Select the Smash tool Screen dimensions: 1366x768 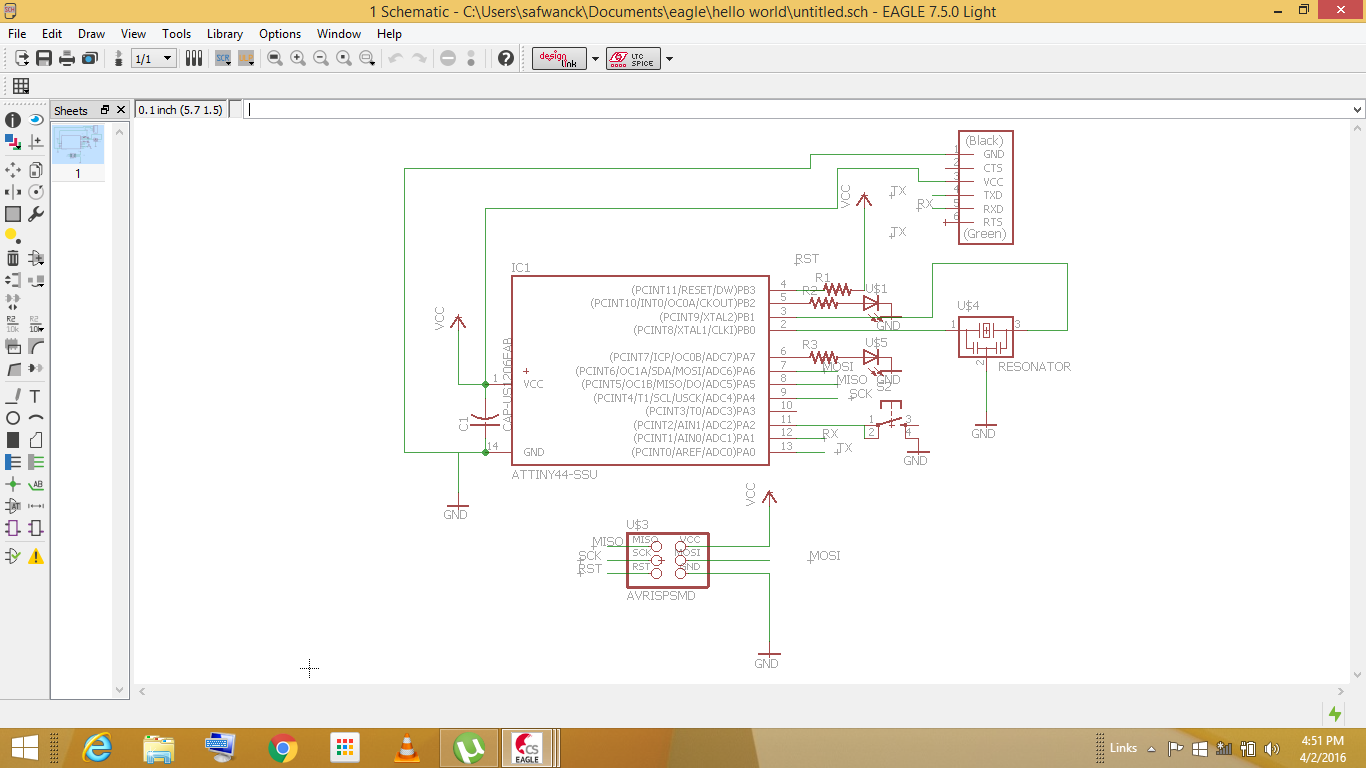click(13, 346)
